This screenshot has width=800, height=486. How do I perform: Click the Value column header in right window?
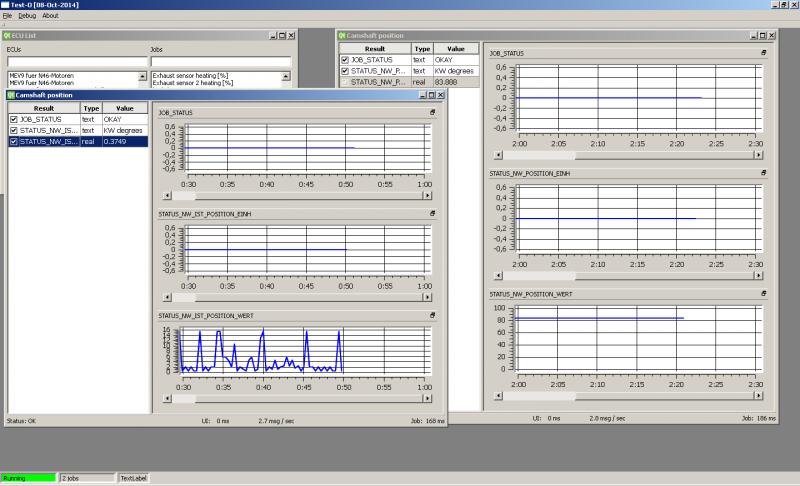tap(456, 48)
